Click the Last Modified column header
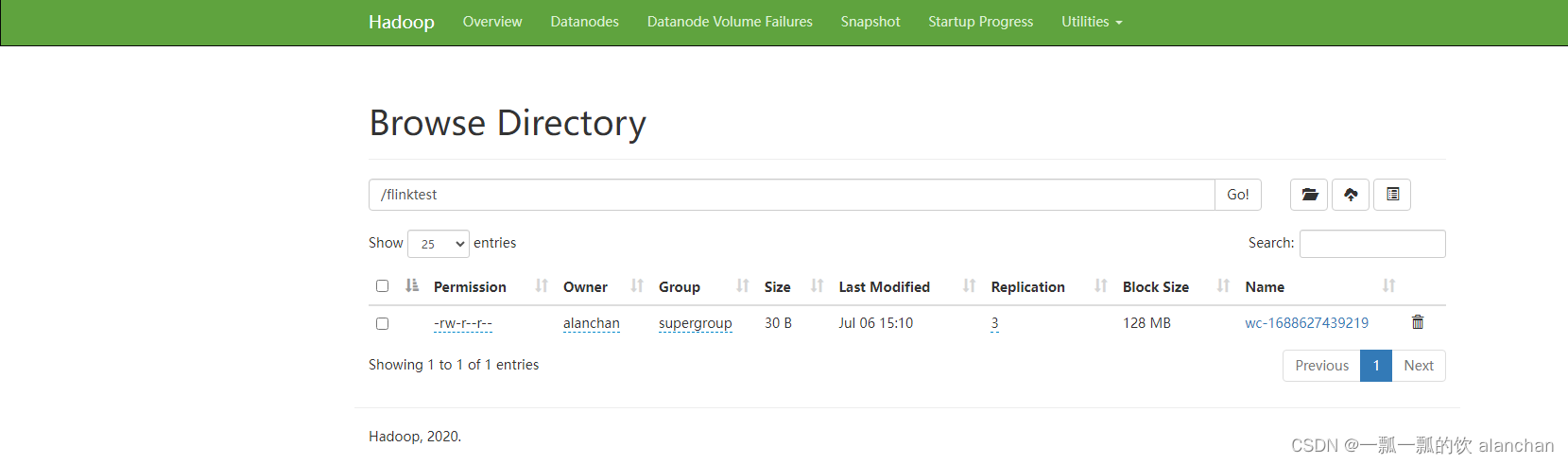Image resolution: width=1568 pixels, height=464 pixels. point(885,287)
